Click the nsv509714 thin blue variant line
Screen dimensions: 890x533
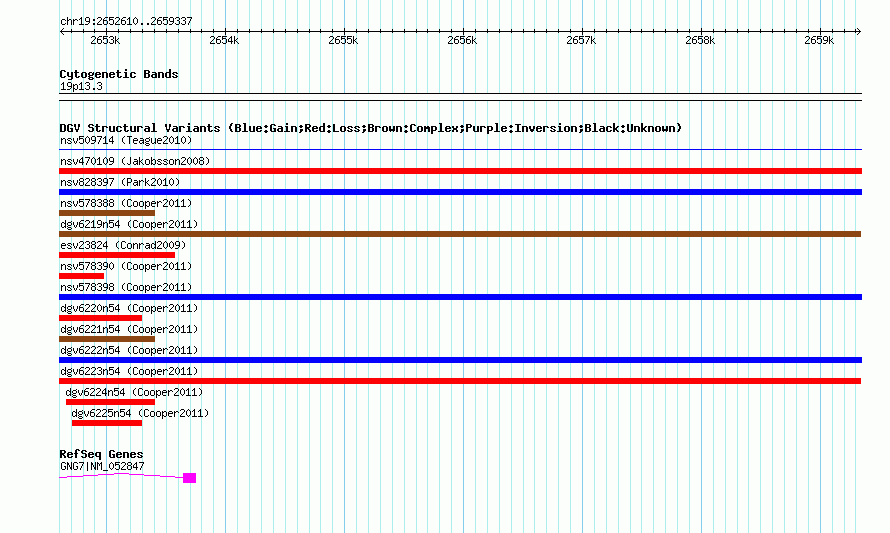[460, 150]
